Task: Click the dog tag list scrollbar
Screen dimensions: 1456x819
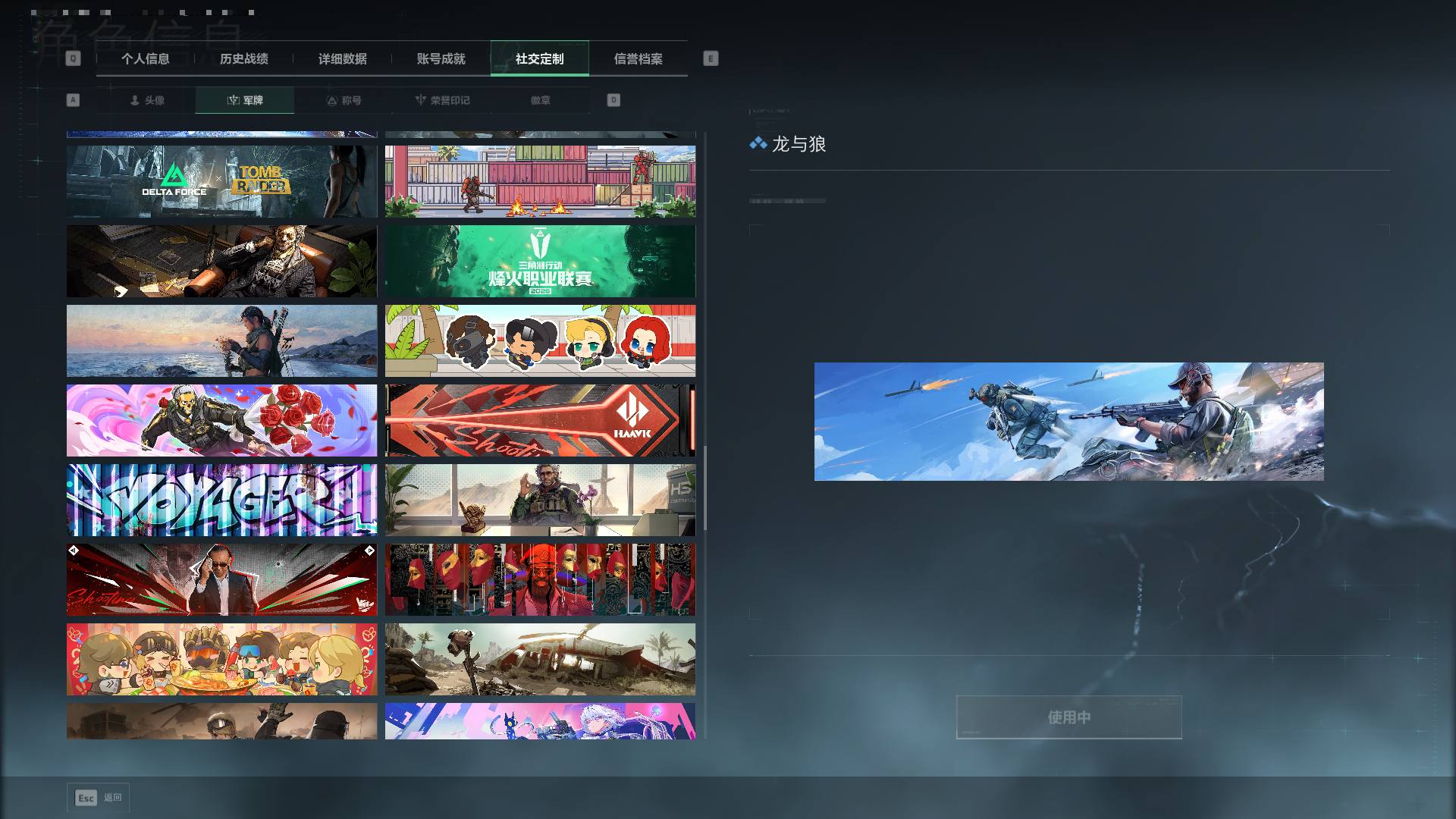Action: [x=705, y=488]
